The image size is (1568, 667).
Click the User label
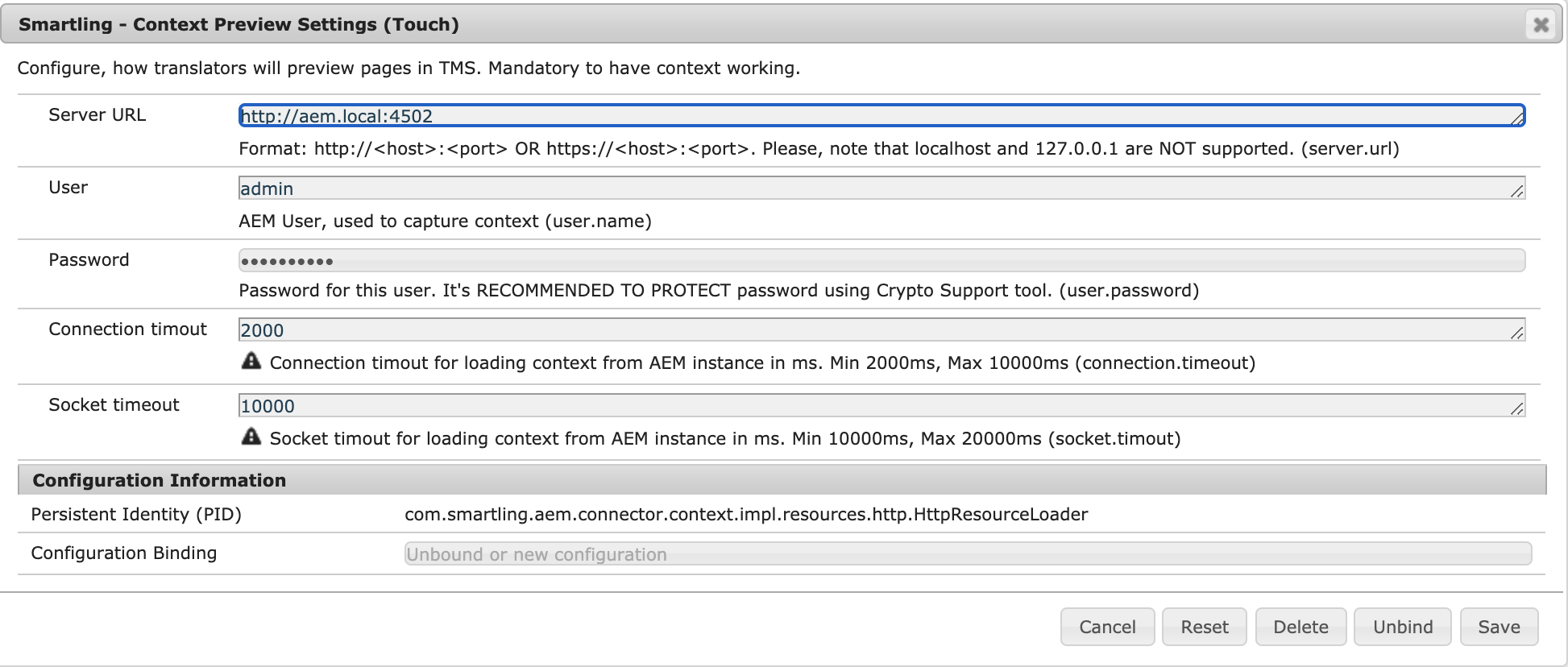coord(68,188)
